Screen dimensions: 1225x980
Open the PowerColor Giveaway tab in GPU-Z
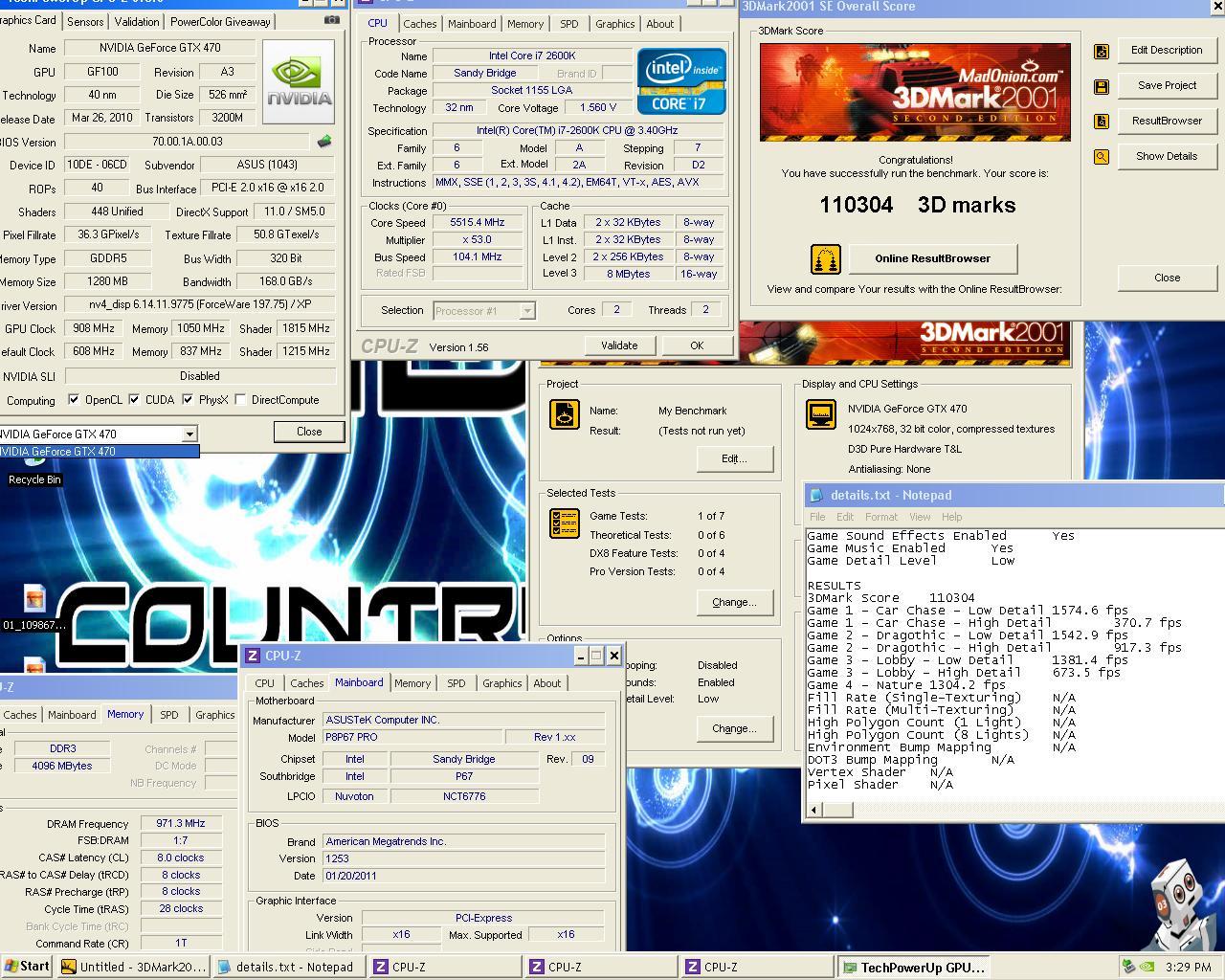(220, 21)
